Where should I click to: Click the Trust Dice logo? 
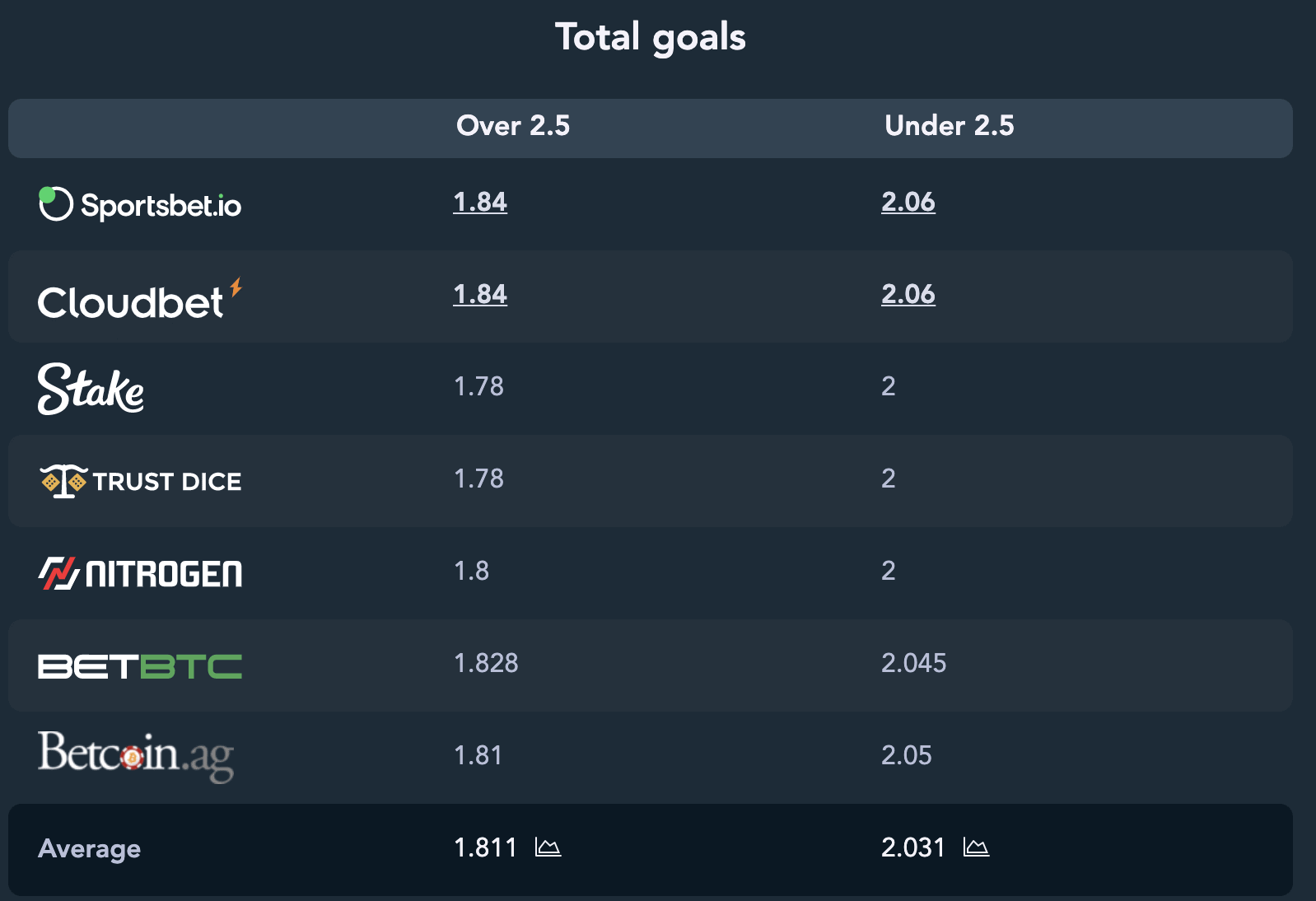pos(141,481)
